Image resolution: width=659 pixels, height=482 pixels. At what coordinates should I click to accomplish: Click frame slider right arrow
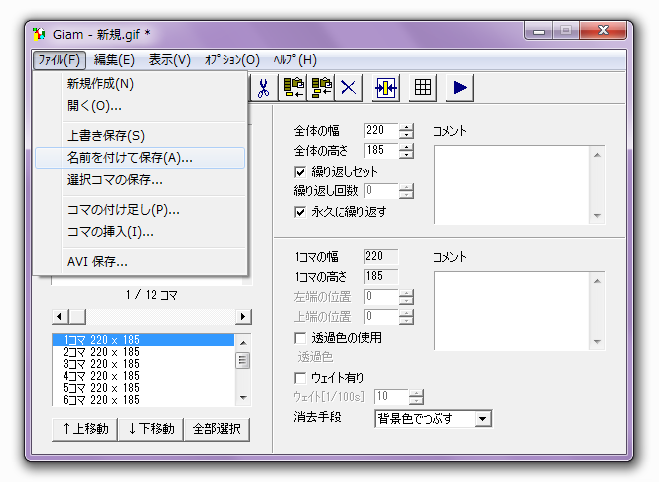(243, 316)
